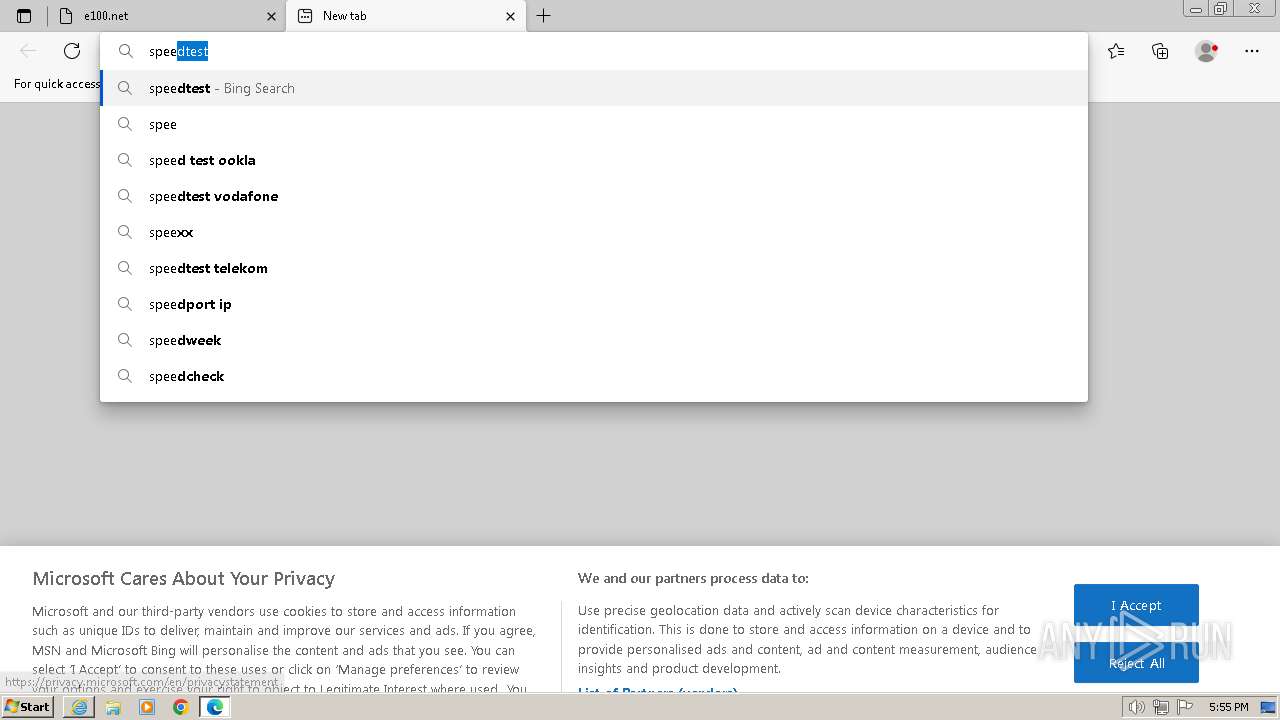This screenshot has height=720, width=1280.
Task: Select the New tab tab
Action: click(405, 16)
